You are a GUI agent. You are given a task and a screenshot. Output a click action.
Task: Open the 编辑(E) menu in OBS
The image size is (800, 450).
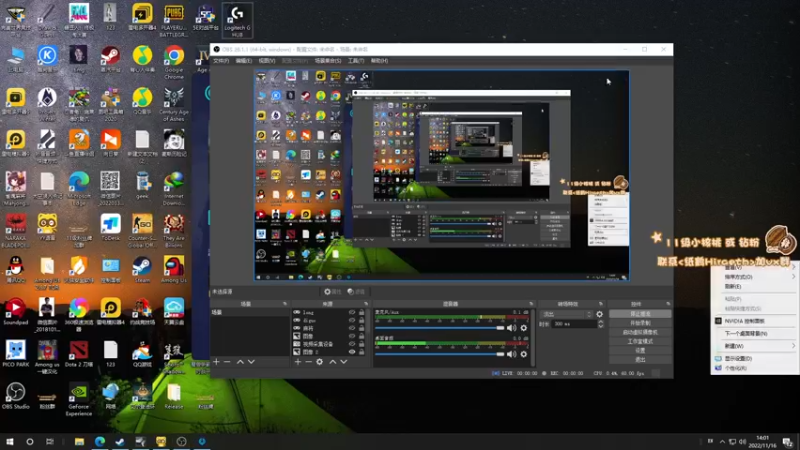coord(244,61)
